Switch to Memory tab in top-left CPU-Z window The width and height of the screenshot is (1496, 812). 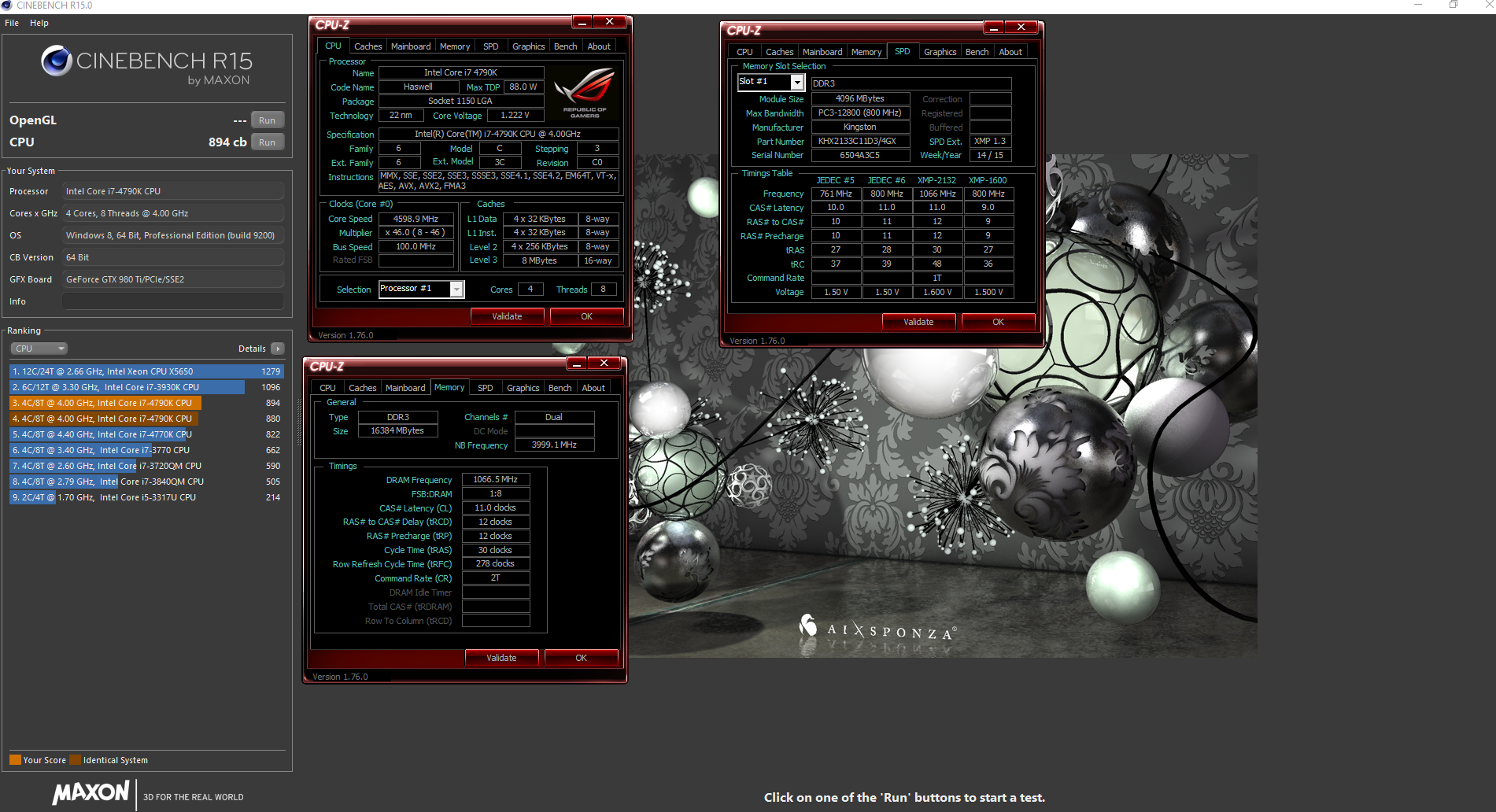tap(455, 46)
